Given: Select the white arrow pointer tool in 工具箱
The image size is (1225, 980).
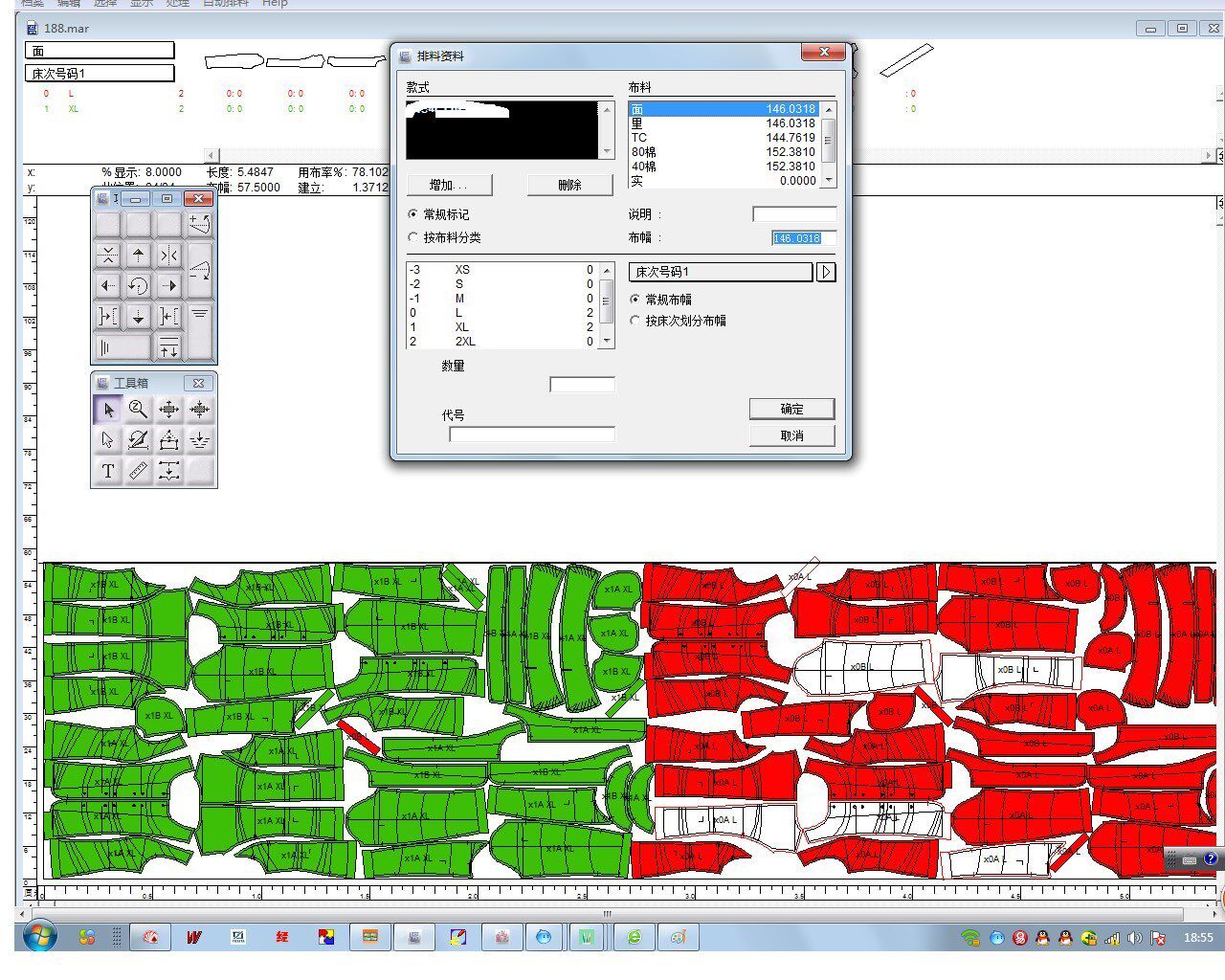Looking at the screenshot, I should [107, 440].
